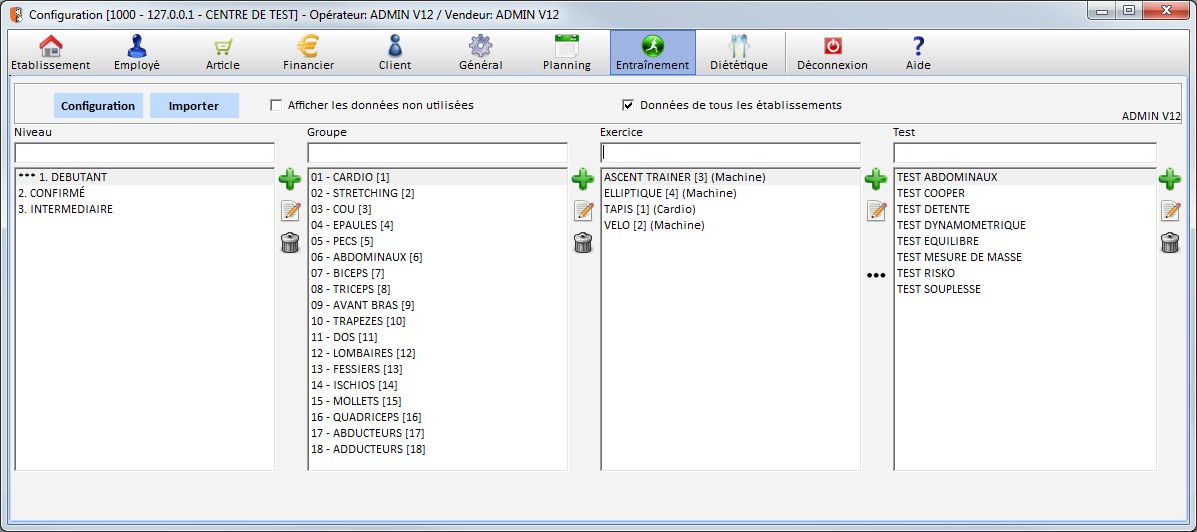Image resolution: width=1197 pixels, height=532 pixels.
Task: Open Aide question mark help
Action: click(x=918, y=53)
